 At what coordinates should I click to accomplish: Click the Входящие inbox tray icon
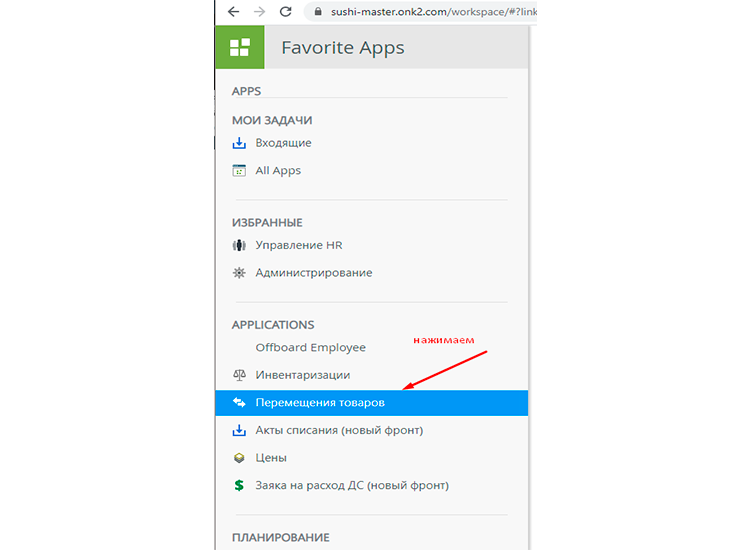point(239,143)
